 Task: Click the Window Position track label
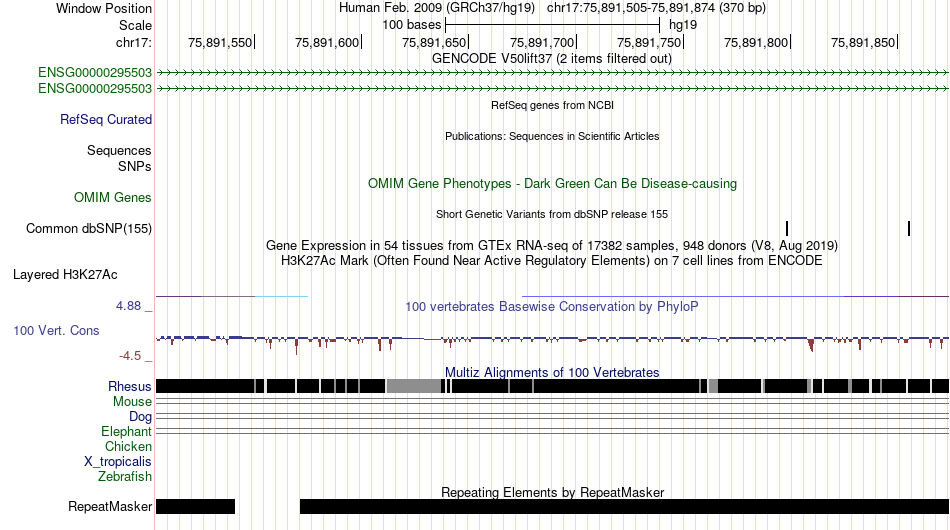pyautogui.click(x=104, y=8)
